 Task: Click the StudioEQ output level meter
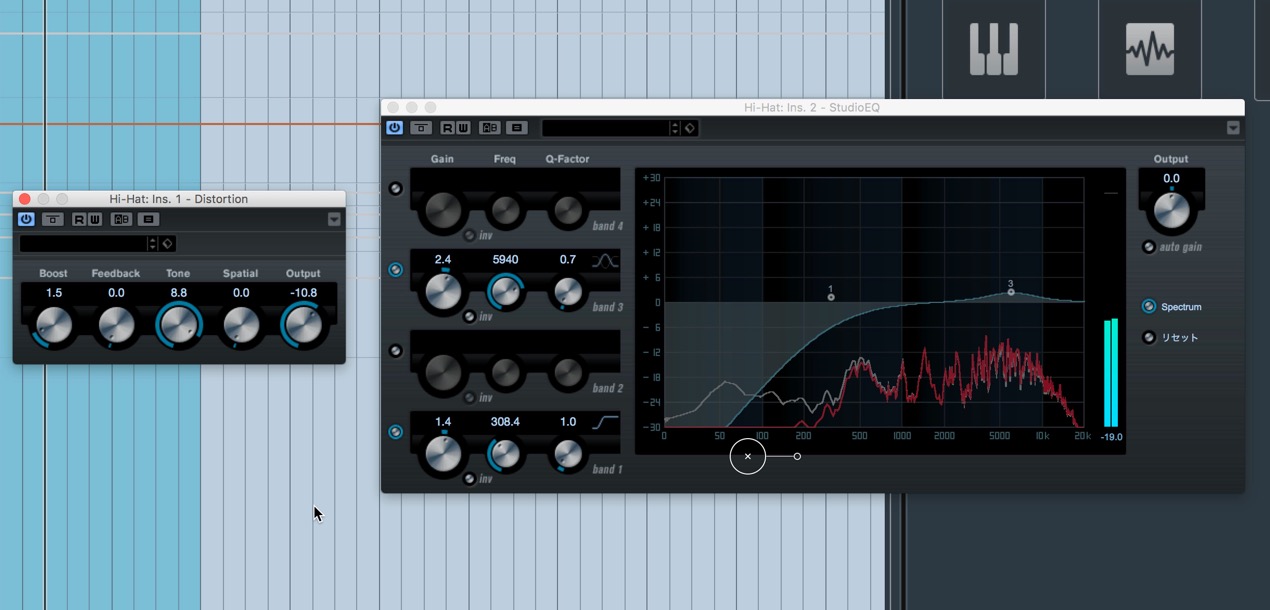click(1111, 373)
